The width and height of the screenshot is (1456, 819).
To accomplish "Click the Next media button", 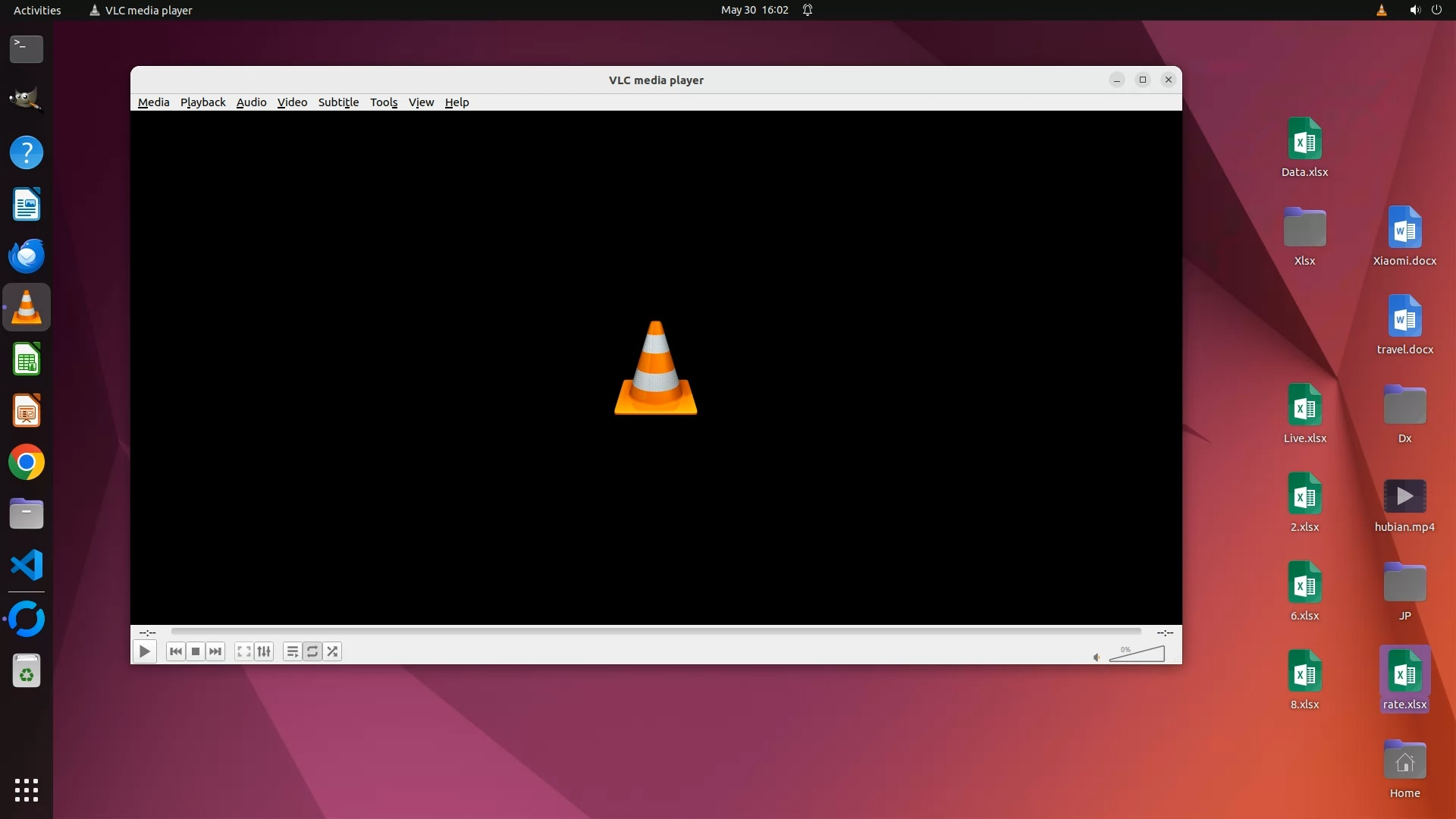I will pos(215,651).
